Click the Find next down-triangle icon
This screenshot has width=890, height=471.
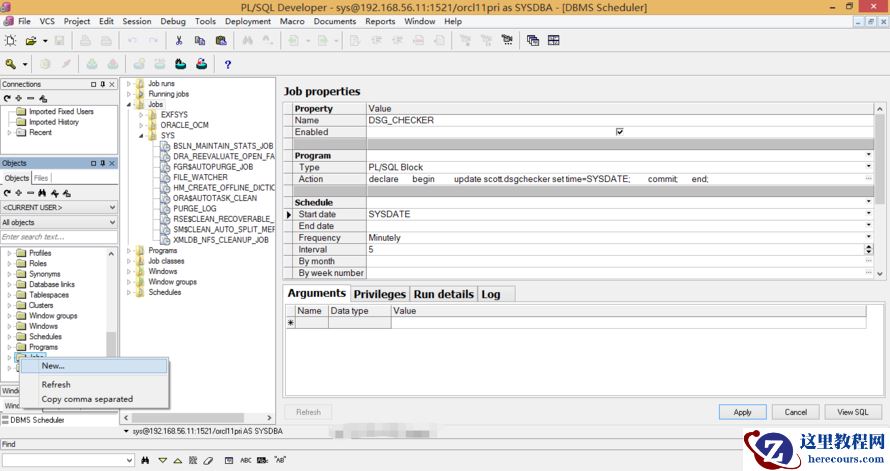click(162, 460)
